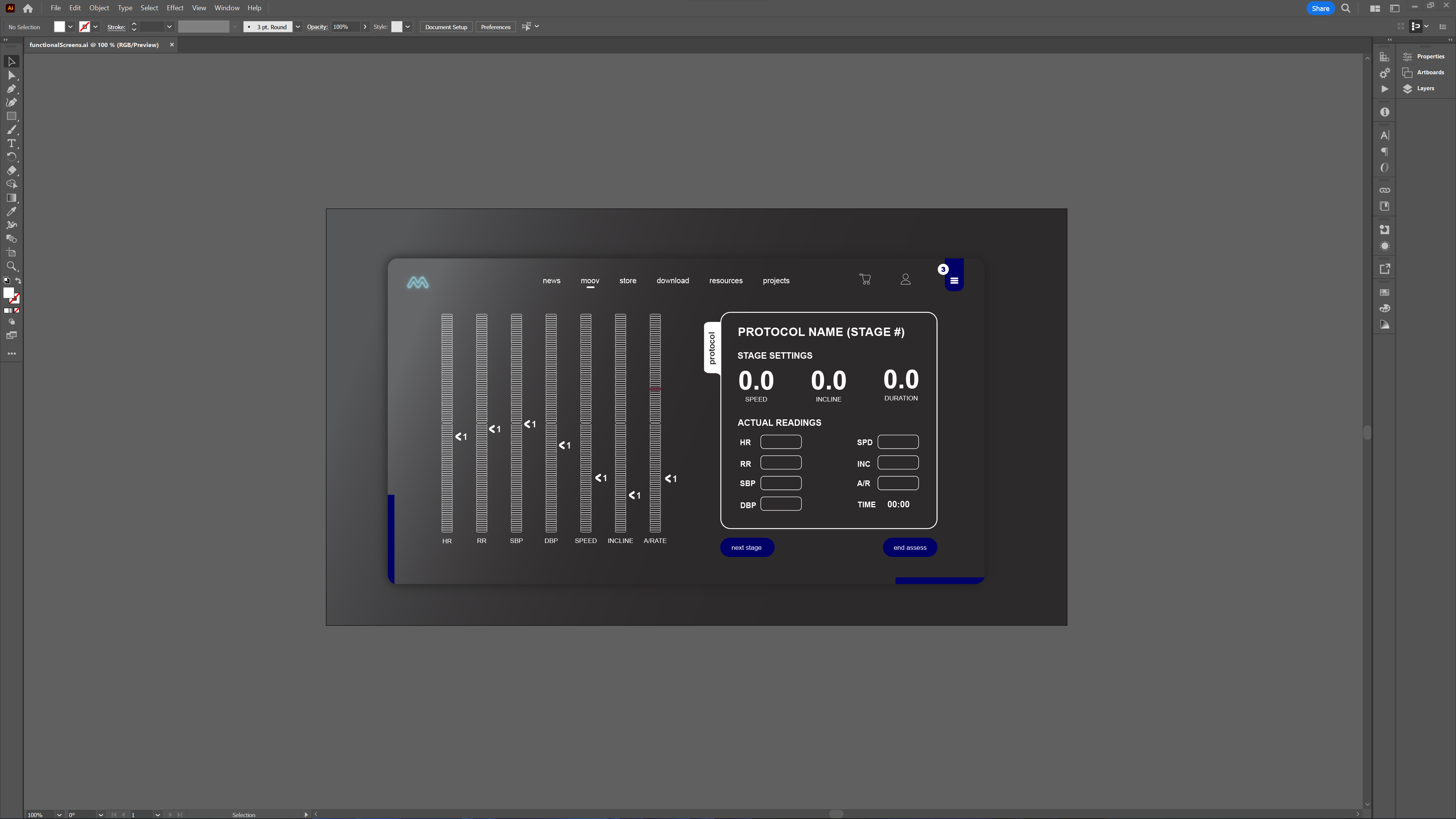1456x819 pixels.
Task: Open the Object menu
Action: click(99, 8)
